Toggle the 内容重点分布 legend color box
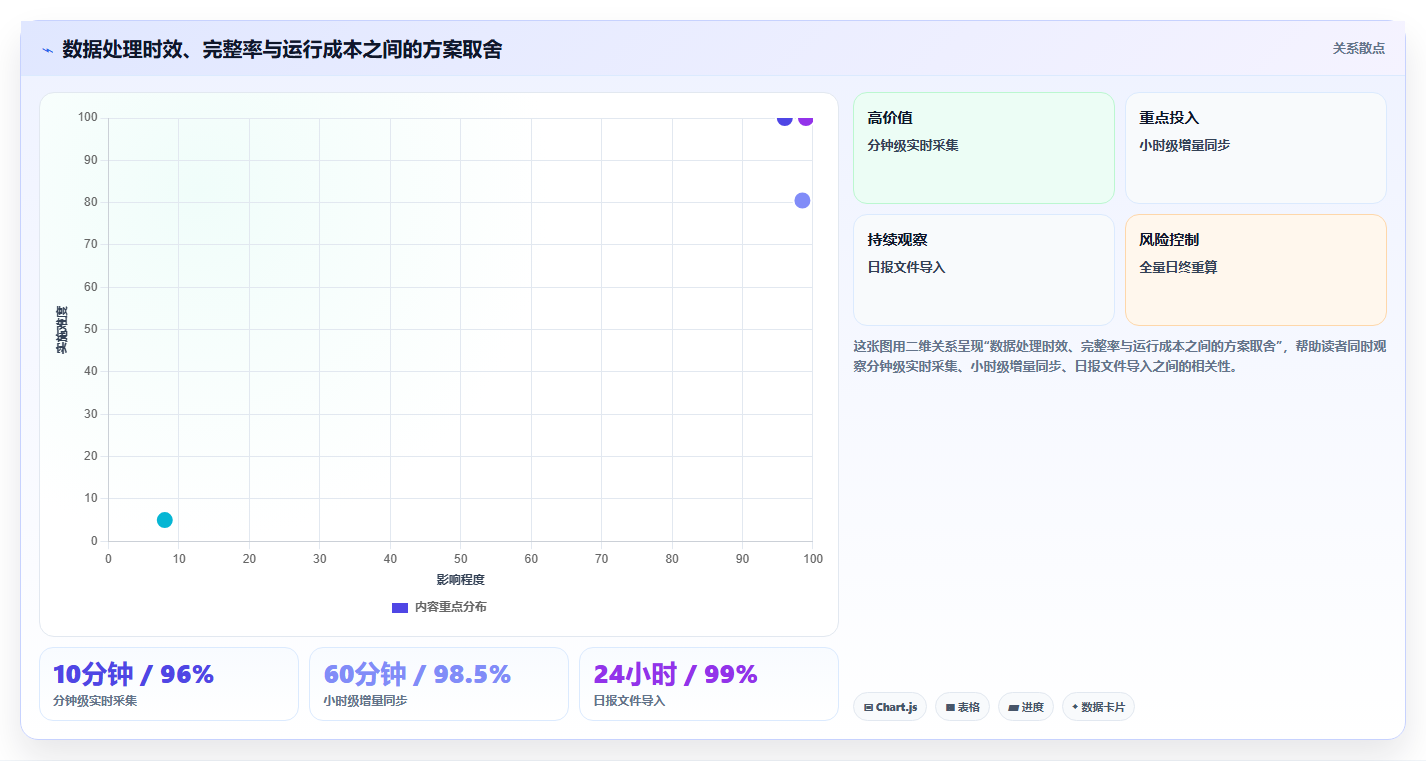The height and width of the screenshot is (761, 1426). (x=400, y=607)
